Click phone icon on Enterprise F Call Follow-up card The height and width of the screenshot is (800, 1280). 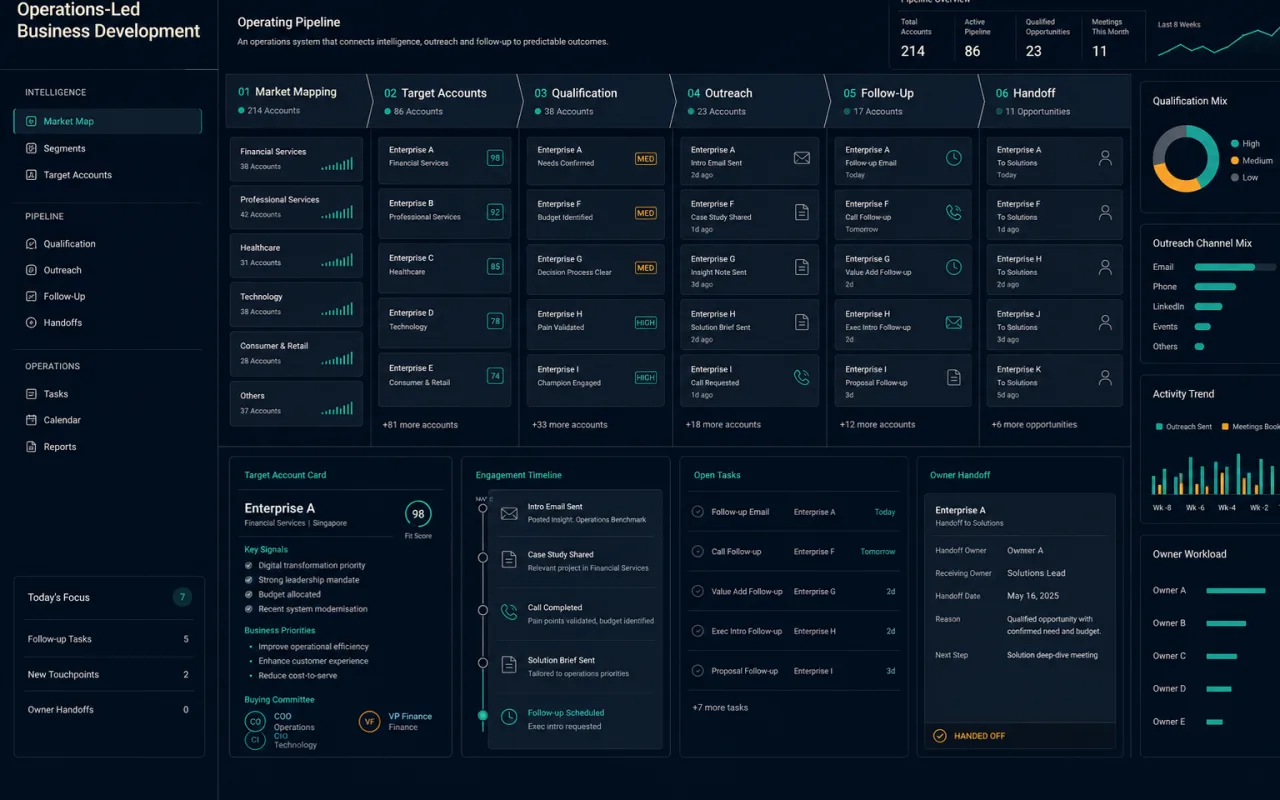click(x=954, y=212)
